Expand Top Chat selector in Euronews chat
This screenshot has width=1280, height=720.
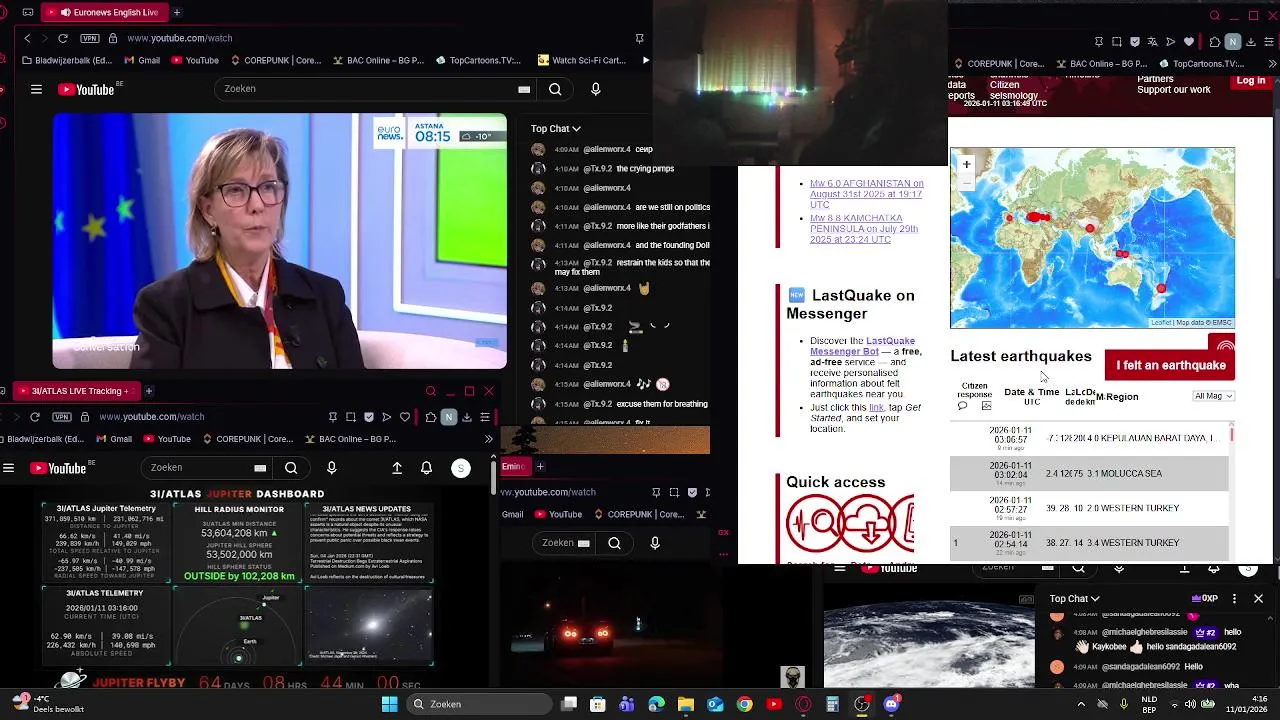pyautogui.click(x=556, y=128)
